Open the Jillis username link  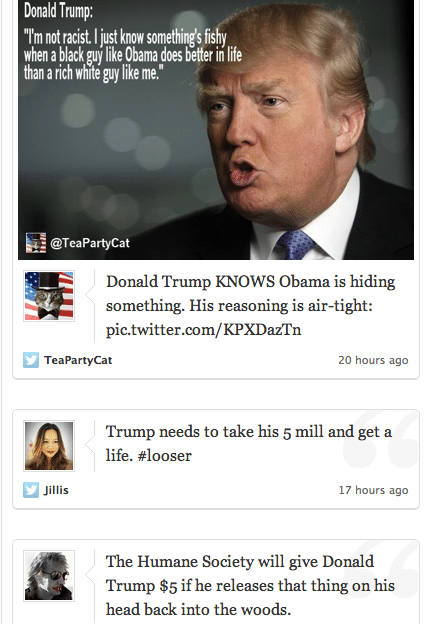56,490
